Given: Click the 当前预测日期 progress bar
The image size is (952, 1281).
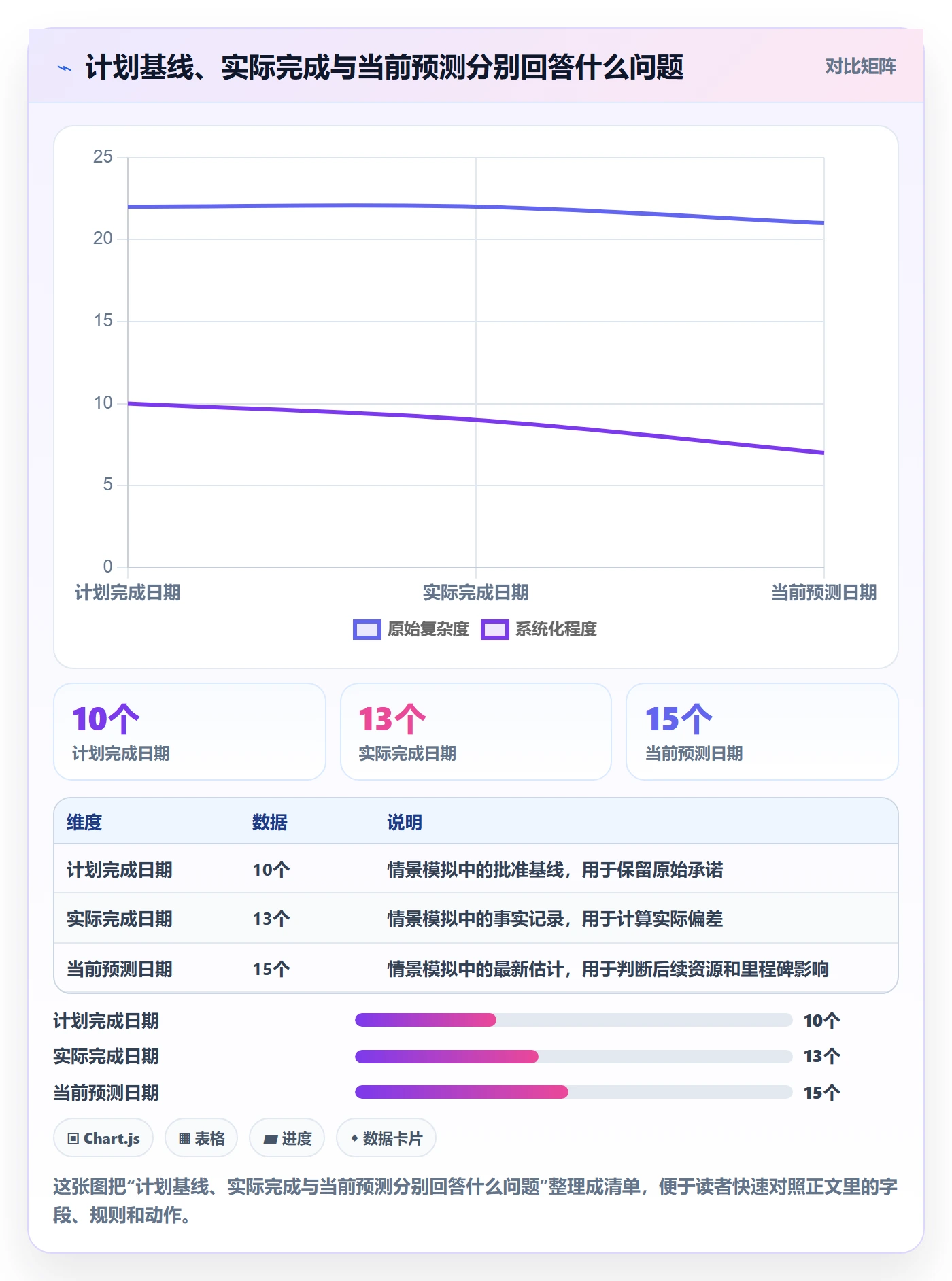Looking at the screenshot, I should click(x=573, y=1092).
